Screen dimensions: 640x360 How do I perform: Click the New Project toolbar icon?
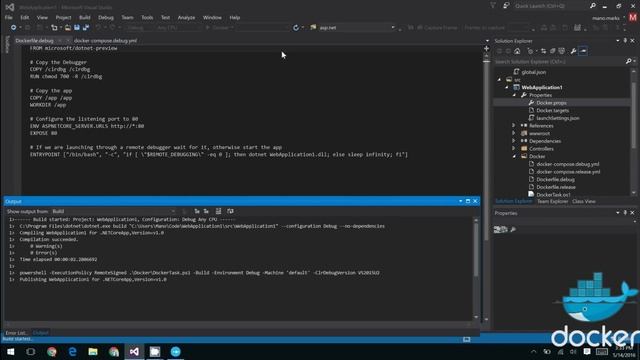coord(54,27)
